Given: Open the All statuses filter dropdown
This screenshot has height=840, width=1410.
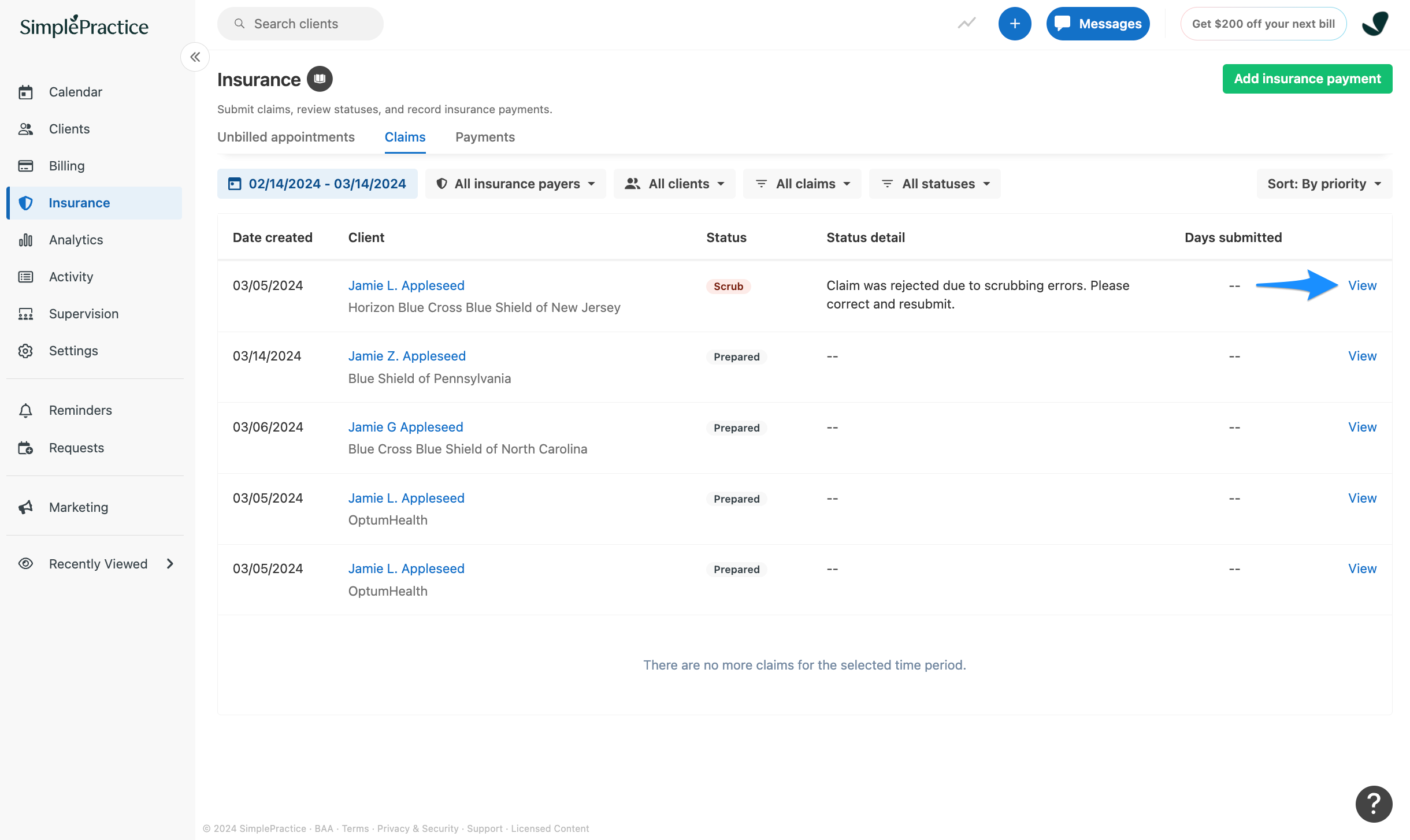Looking at the screenshot, I should [x=934, y=184].
